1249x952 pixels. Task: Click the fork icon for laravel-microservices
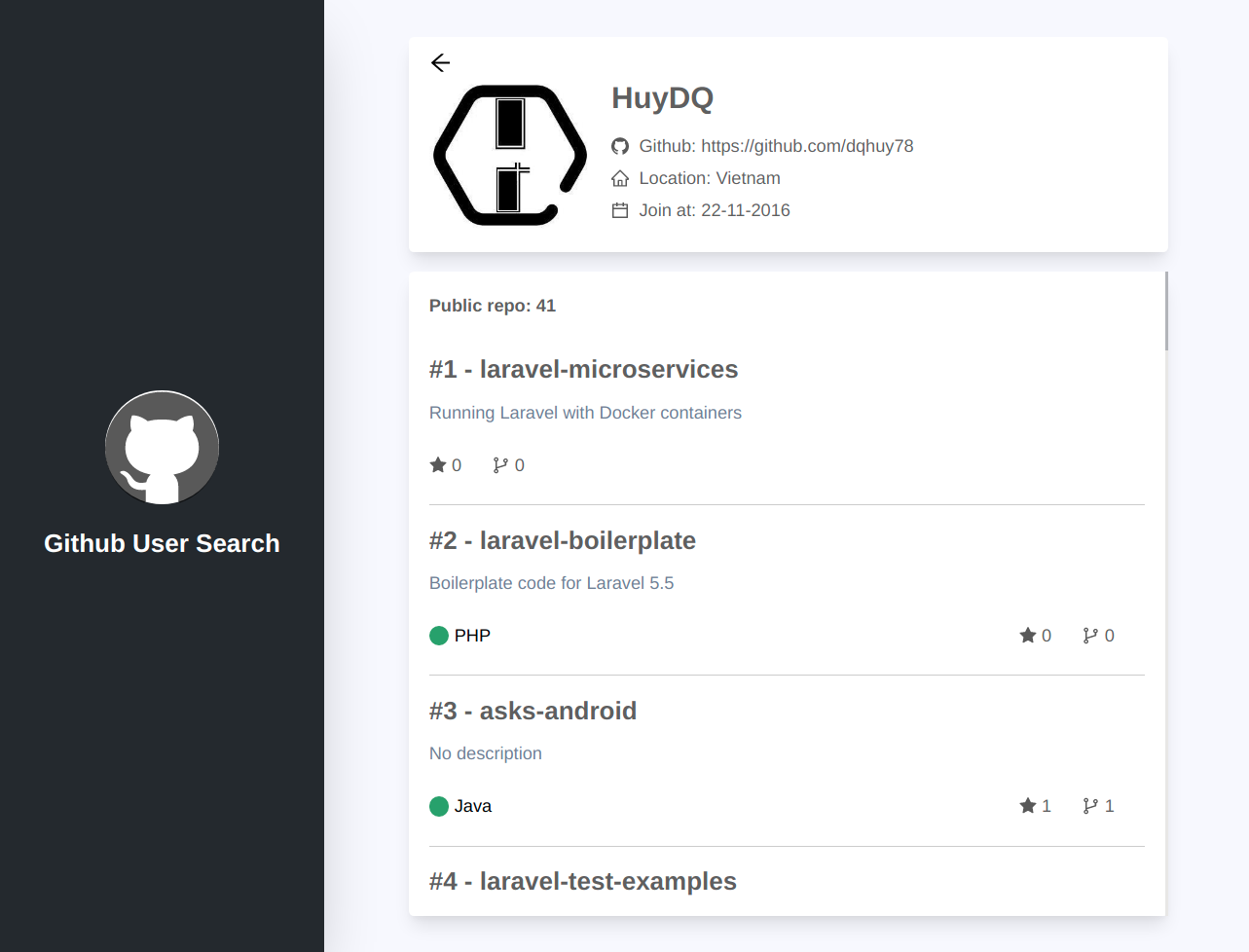500,465
